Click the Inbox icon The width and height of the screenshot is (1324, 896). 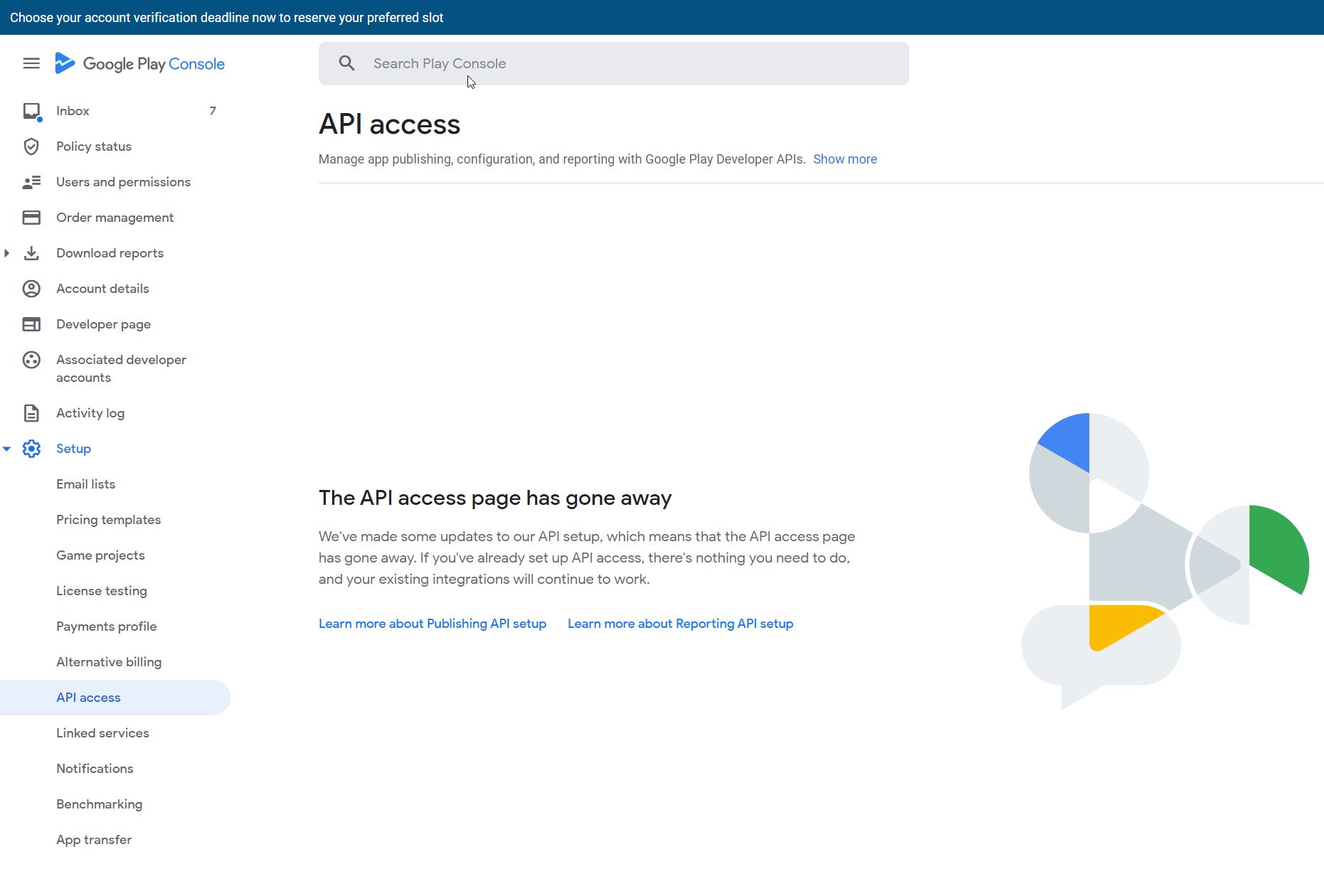click(x=31, y=111)
